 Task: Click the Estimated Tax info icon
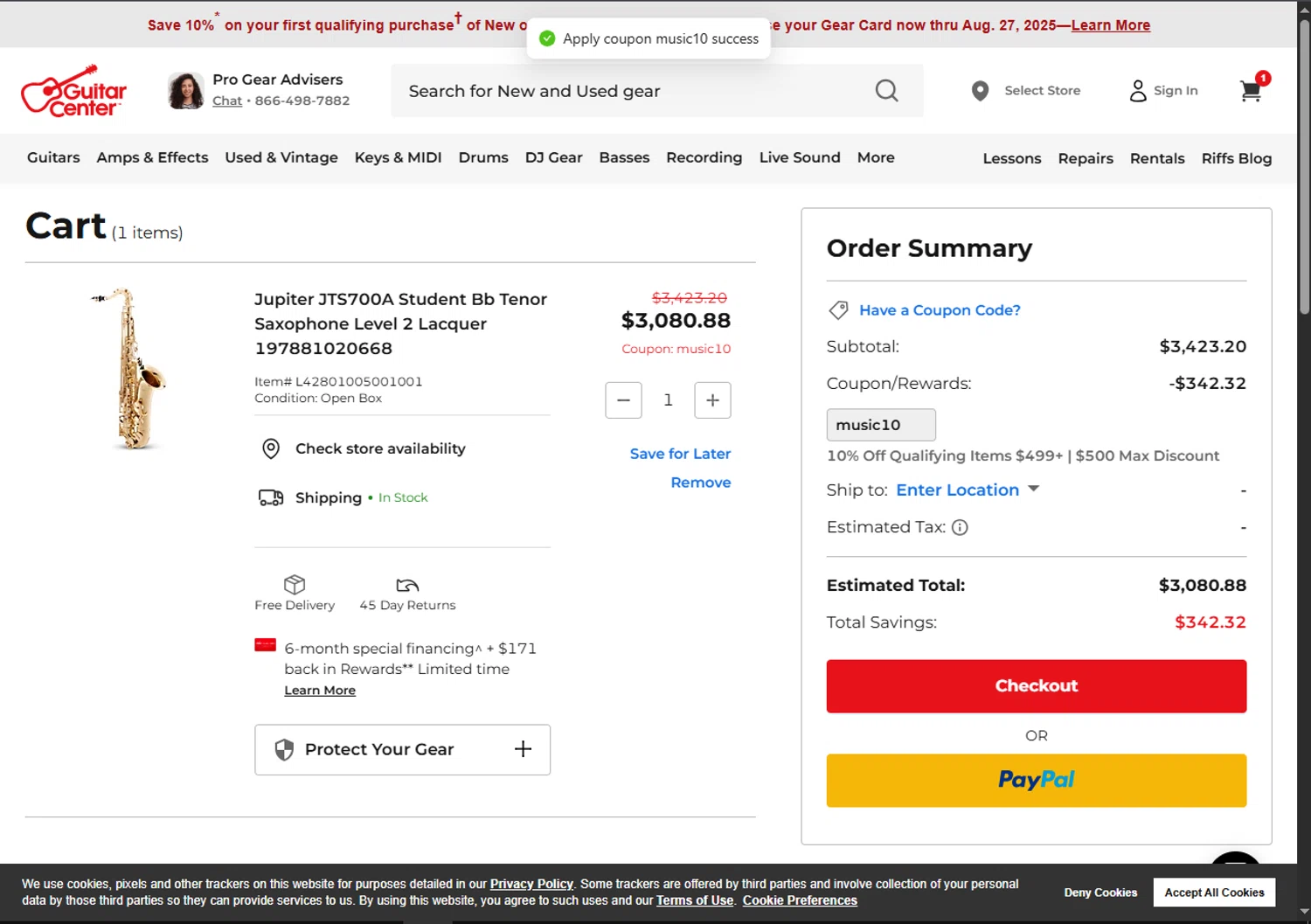tap(960, 527)
